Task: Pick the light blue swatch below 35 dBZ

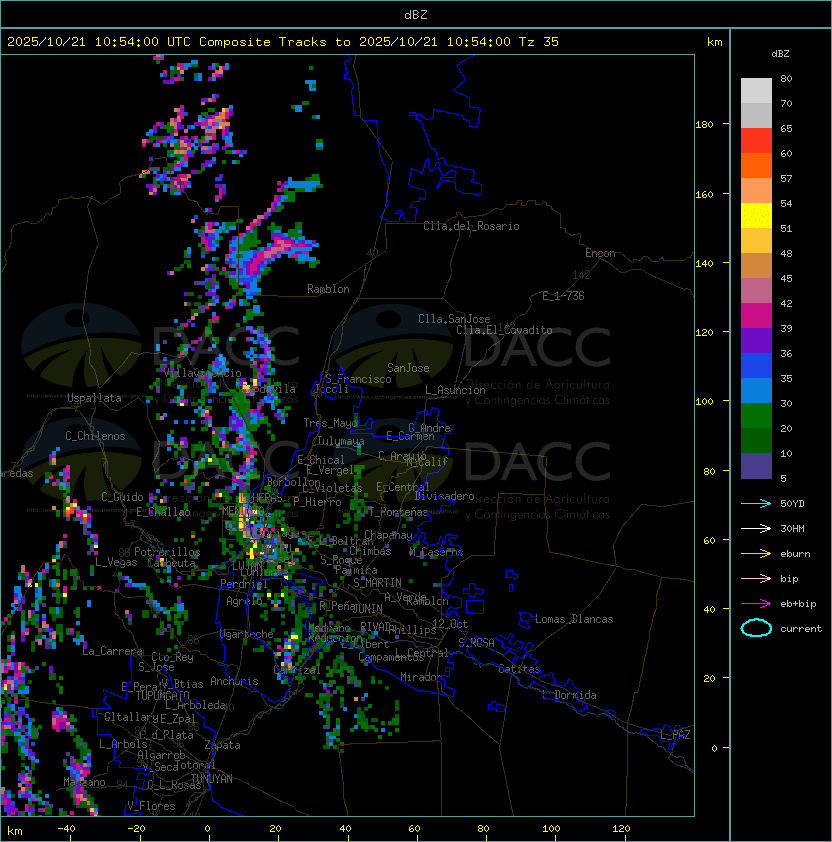Action: tap(756, 391)
